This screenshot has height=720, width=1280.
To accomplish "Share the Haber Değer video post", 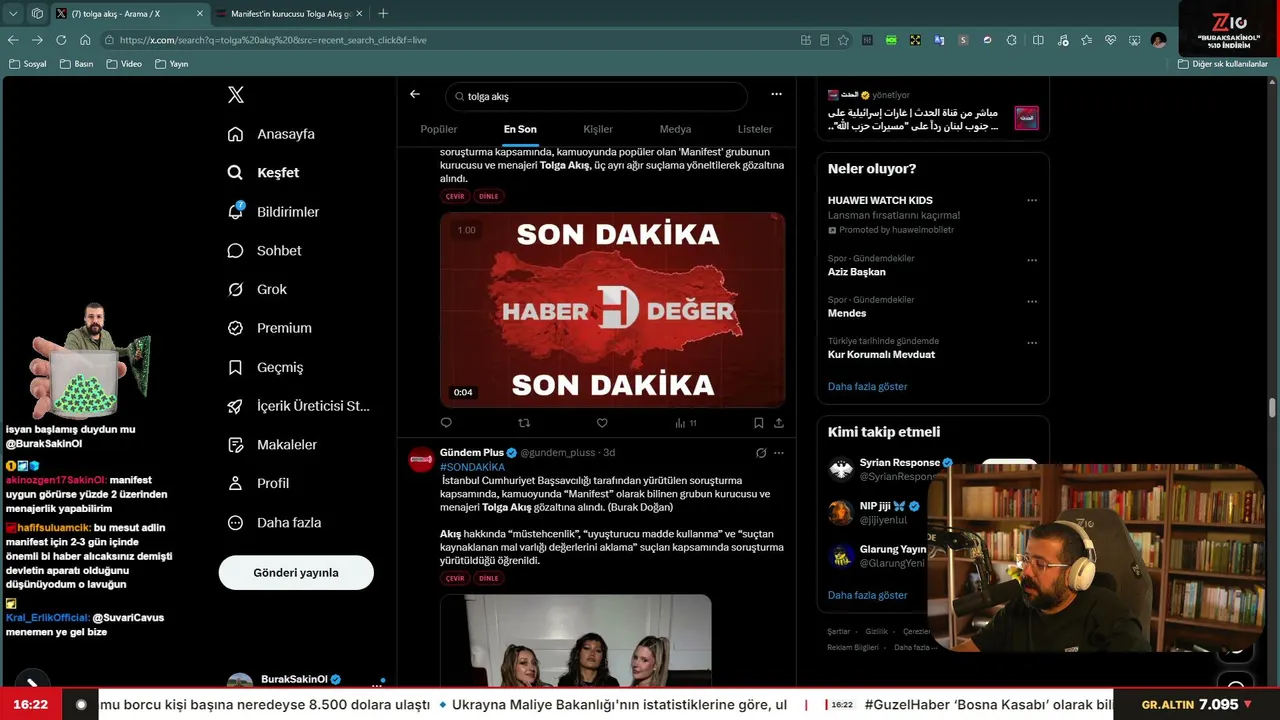I will tap(779, 423).
